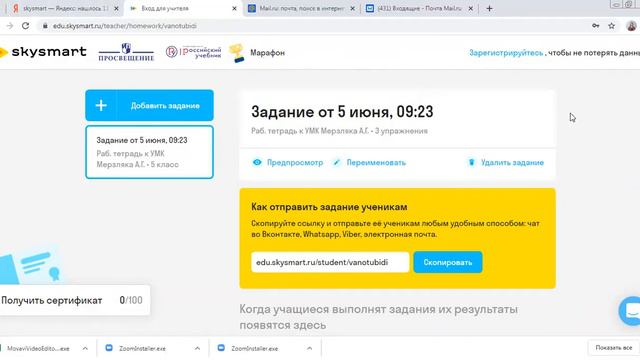Close the Mail.ru почта tab
This screenshot has height=360, width=640.
click(353, 8)
